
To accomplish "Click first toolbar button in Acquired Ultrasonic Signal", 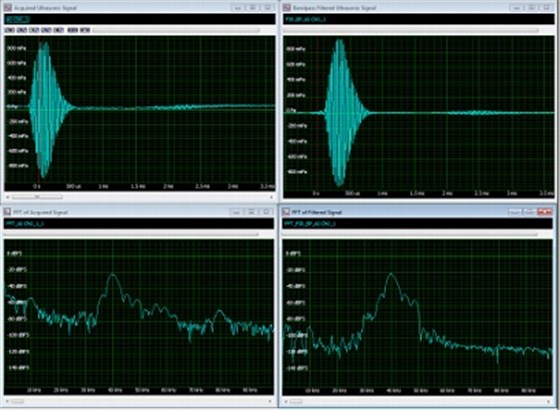I will 10,30.
